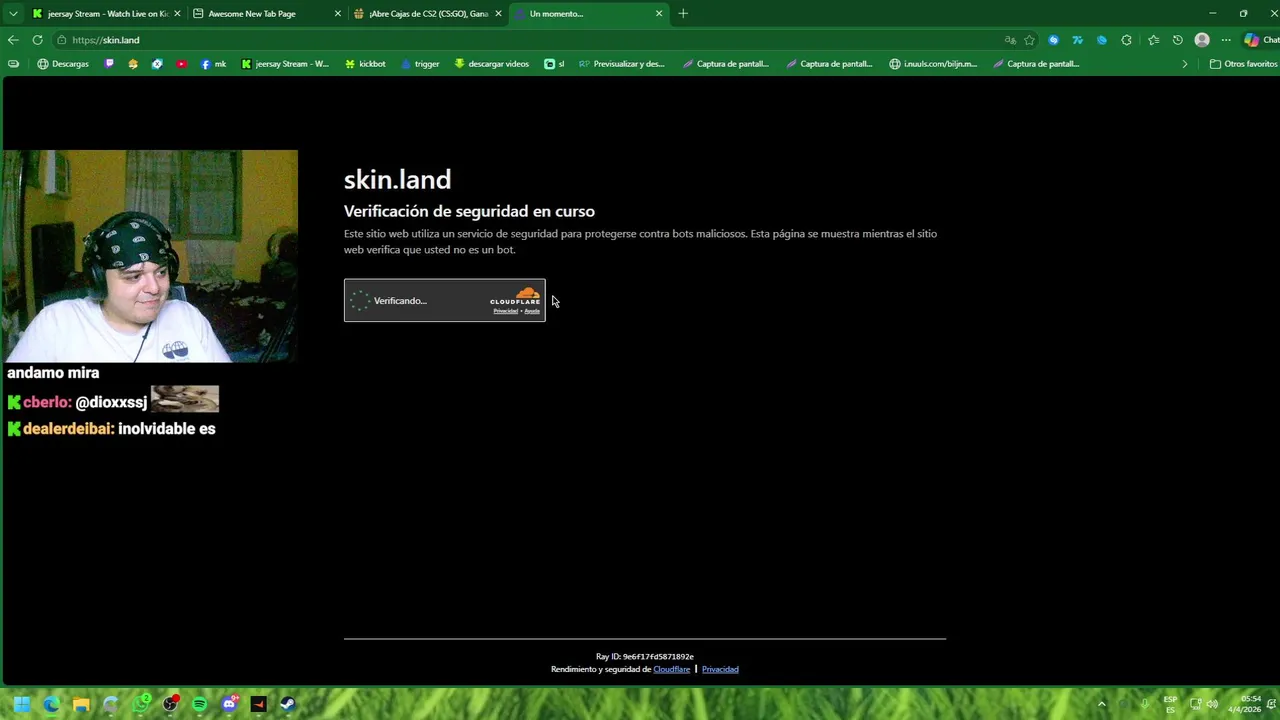Screen dimensions: 1280x720
Task: Open the tab search dropdown arrow
Action: click(x=13, y=14)
